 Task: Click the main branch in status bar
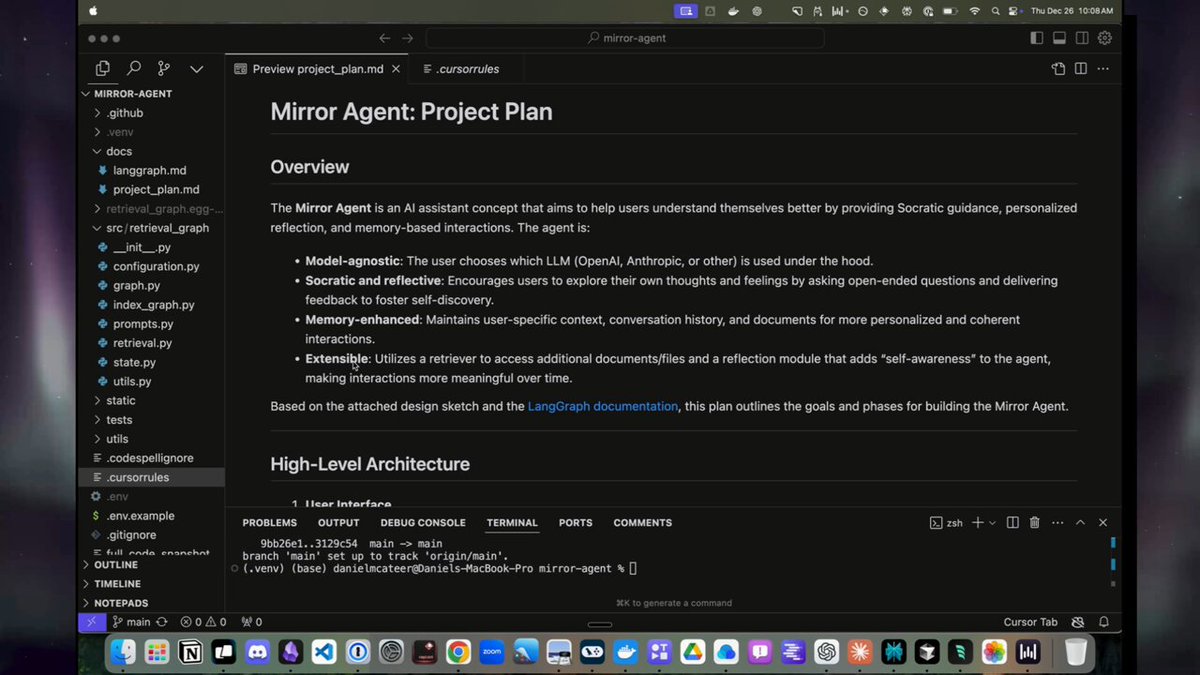[131, 622]
